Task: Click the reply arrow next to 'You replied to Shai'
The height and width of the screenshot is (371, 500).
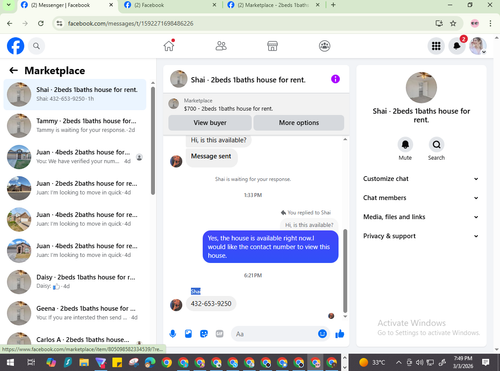Action: pyautogui.click(x=283, y=212)
